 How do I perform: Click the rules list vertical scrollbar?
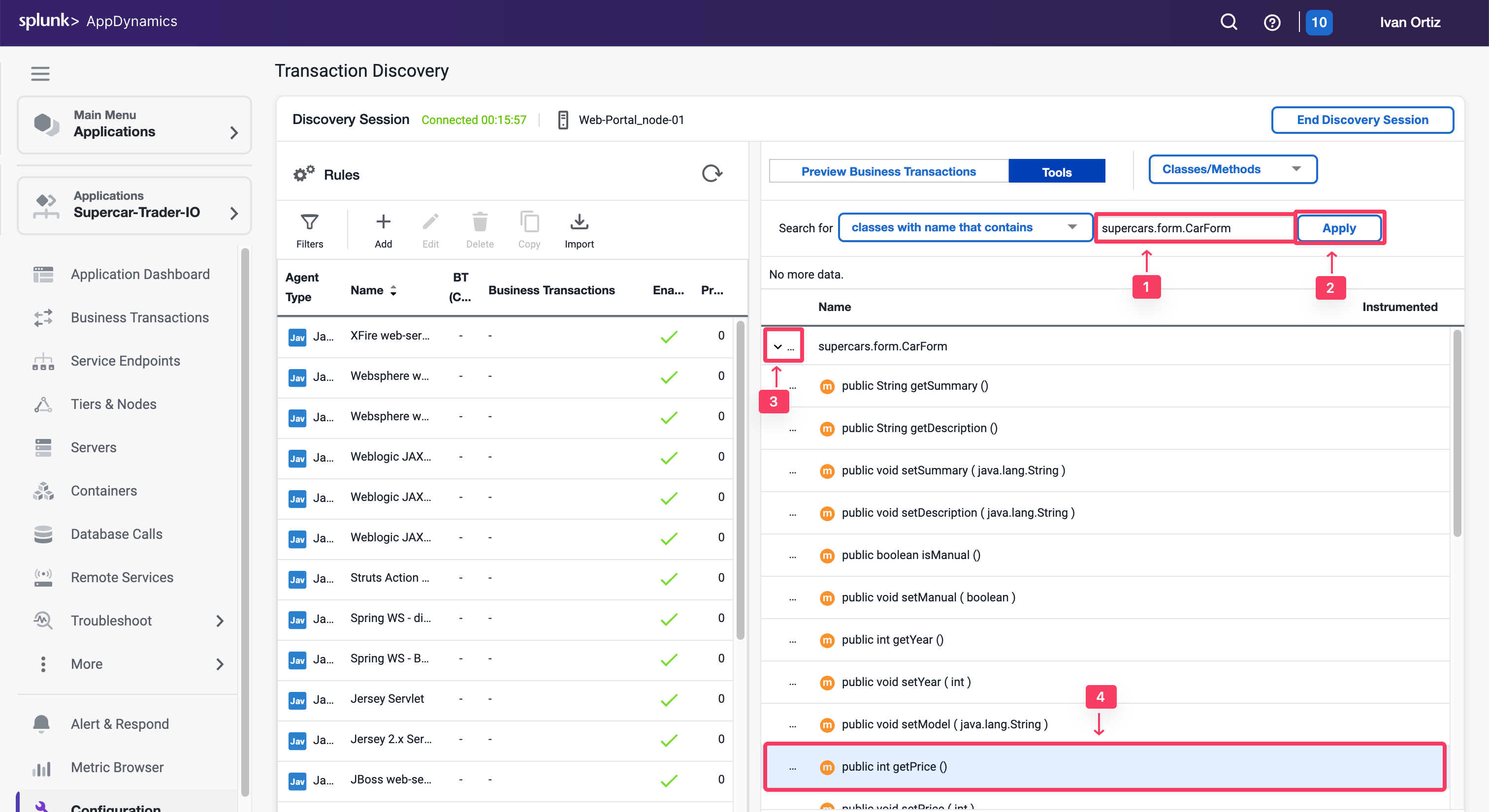(x=740, y=479)
